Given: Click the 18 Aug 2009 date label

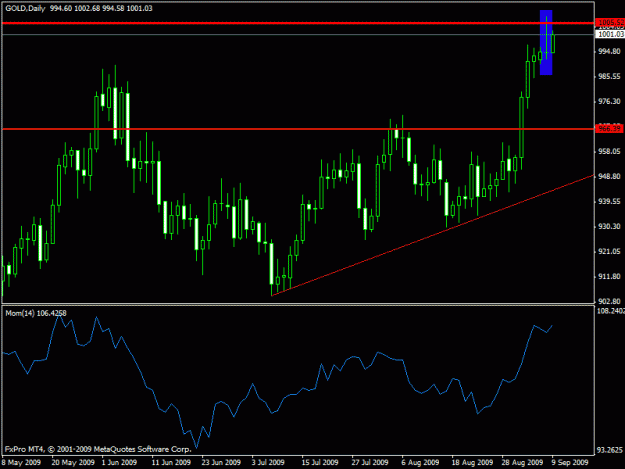Looking at the screenshot, I should (472, 462).
